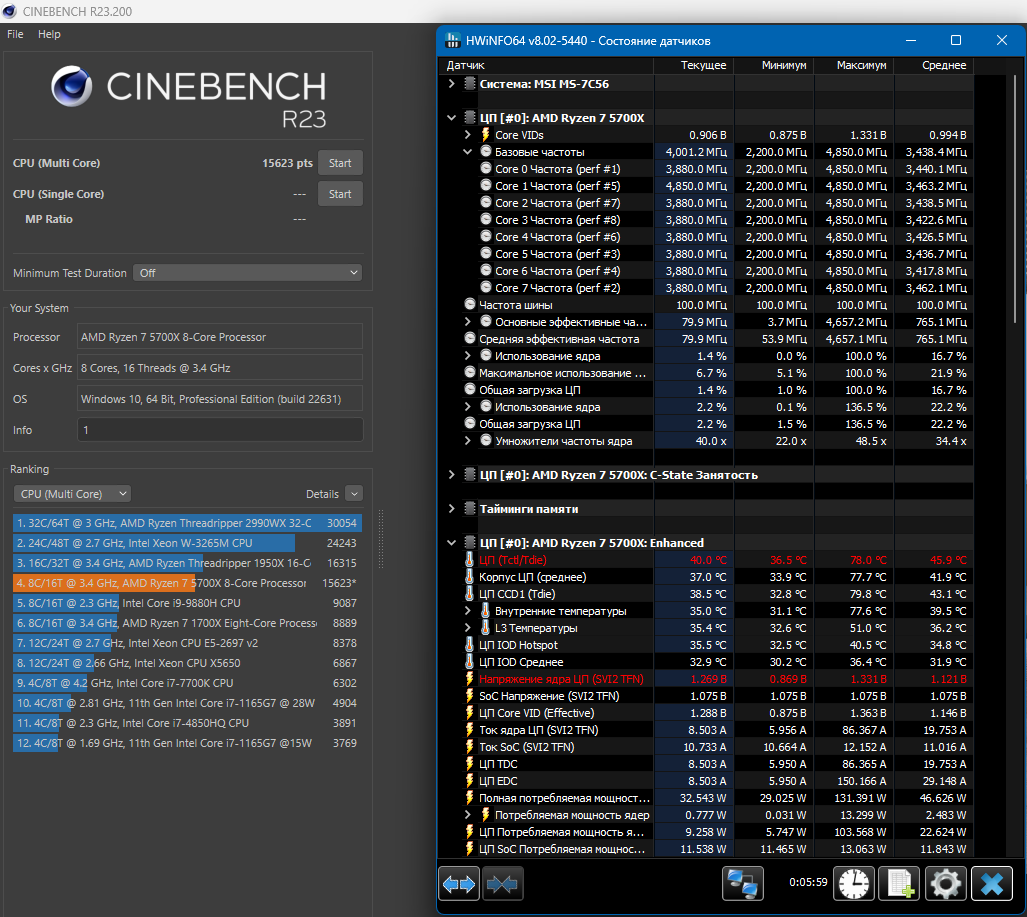
Task: Click chip icon beside Тайминги памяти
Action: [x=470, y=509]
